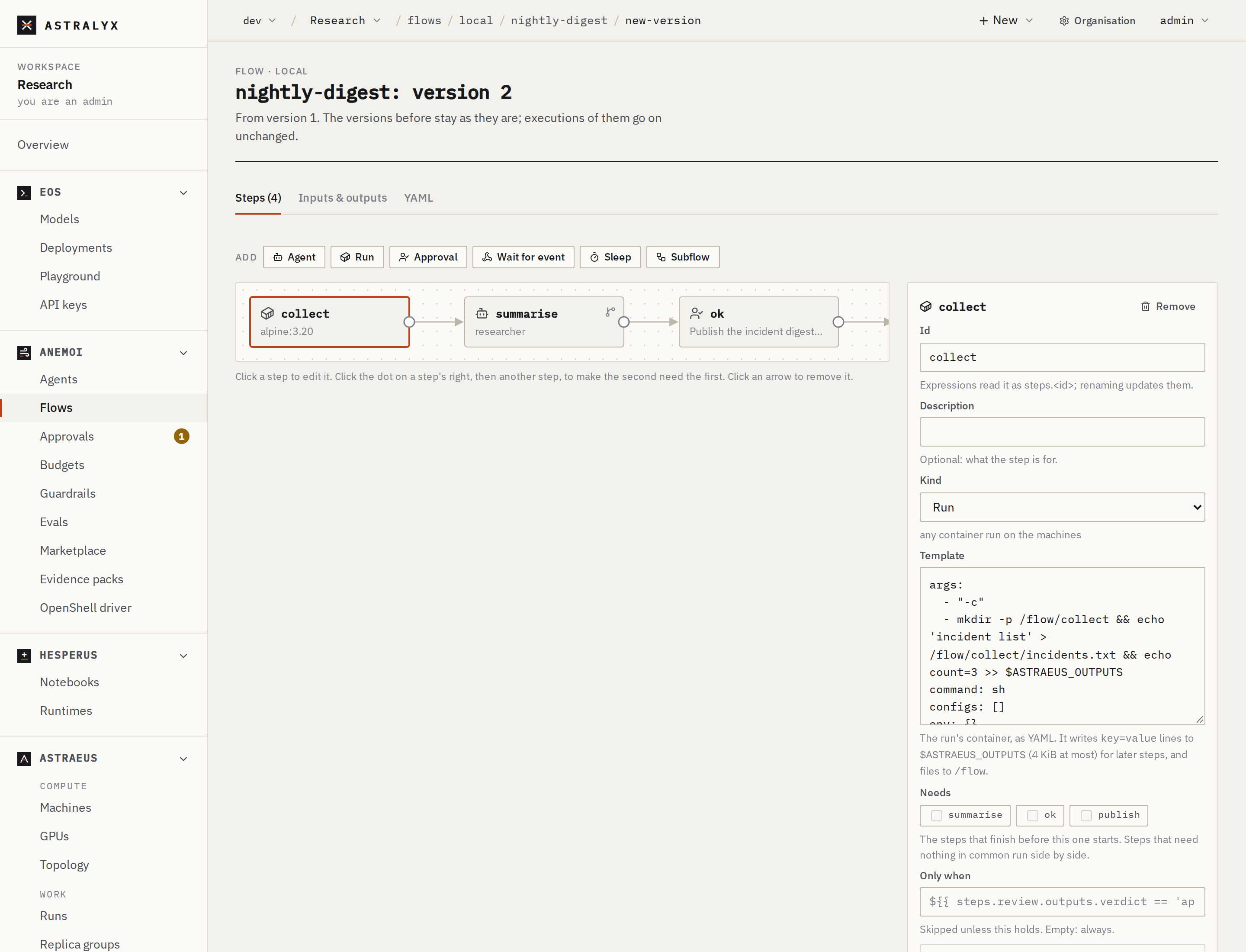
Task: Click the connector dot right of ok step
Action: click(838, 322)
